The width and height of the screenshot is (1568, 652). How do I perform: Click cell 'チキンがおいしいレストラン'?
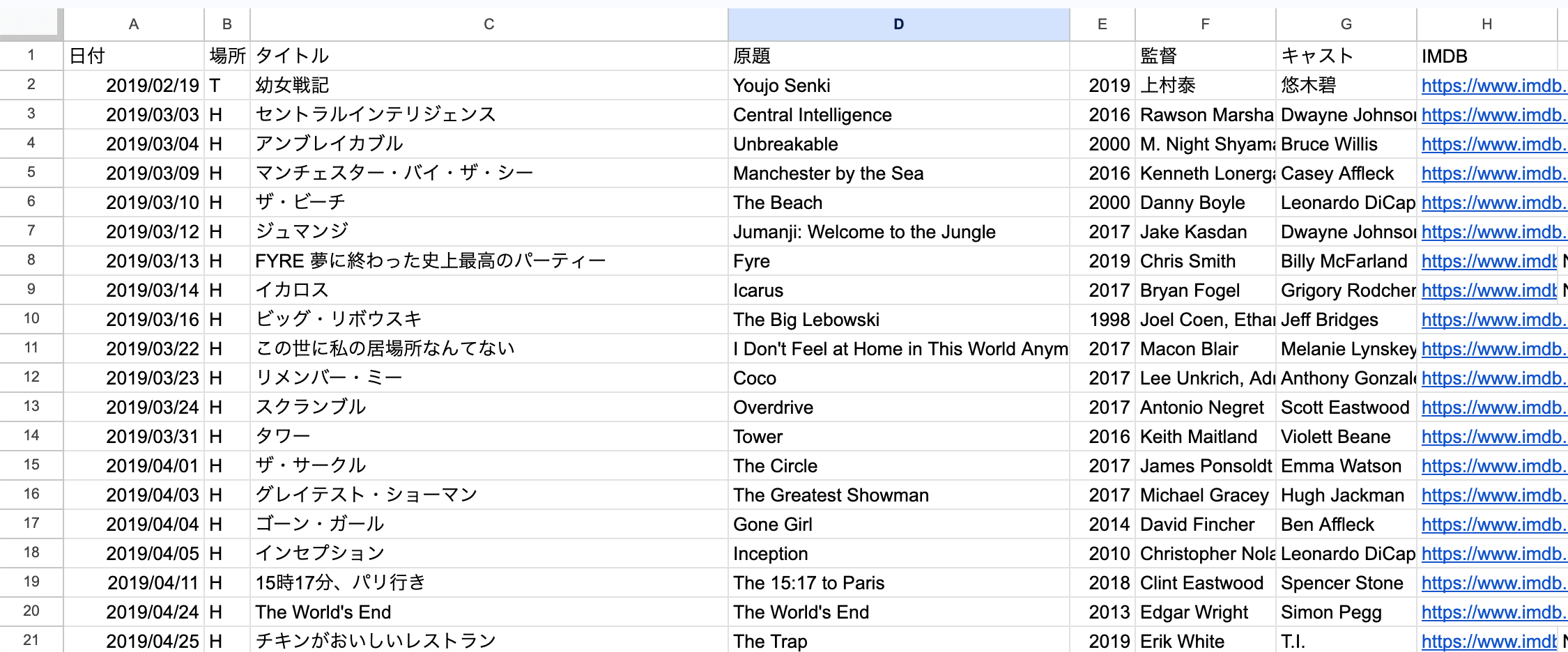coord(489,640)
